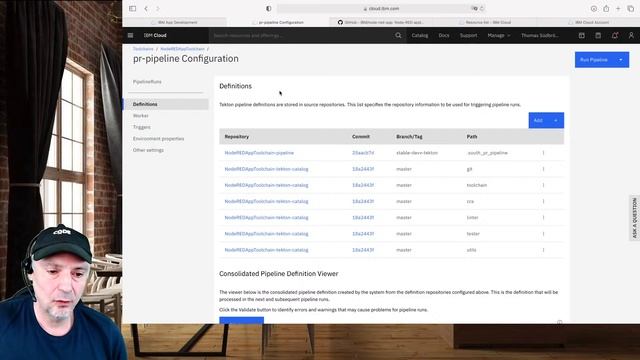640x360 pixels.
Task: Switch to the Resource list browser tab
Action: [x=484, y=22]
